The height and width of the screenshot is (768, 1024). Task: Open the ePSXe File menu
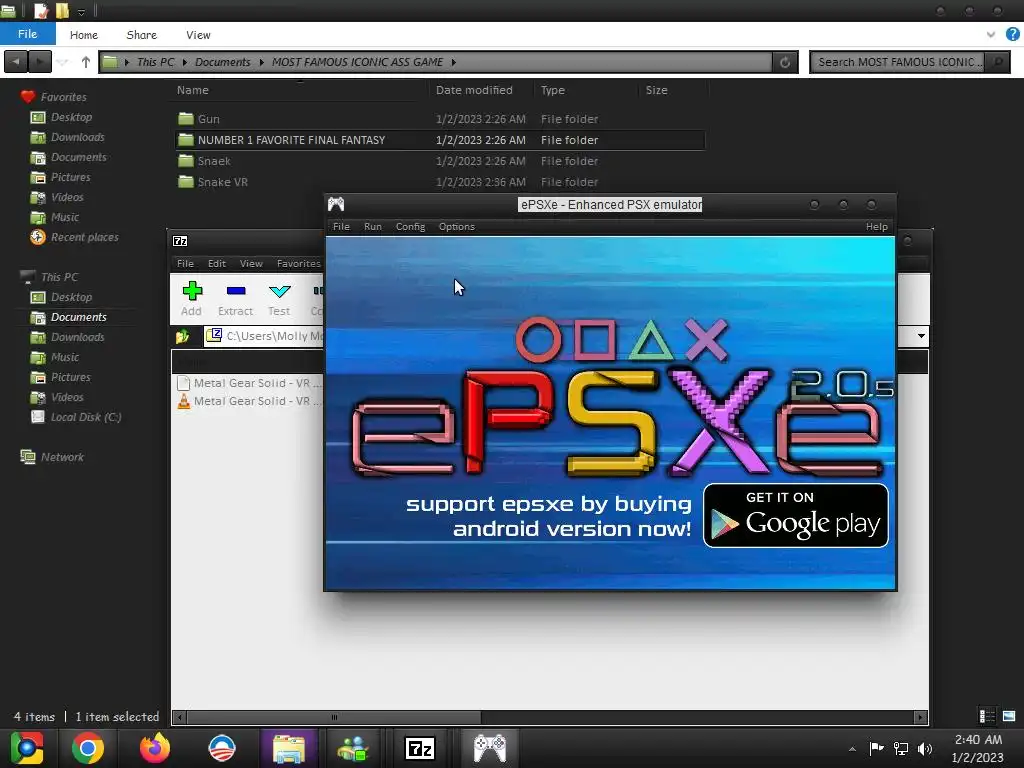(x=341, y=227)
